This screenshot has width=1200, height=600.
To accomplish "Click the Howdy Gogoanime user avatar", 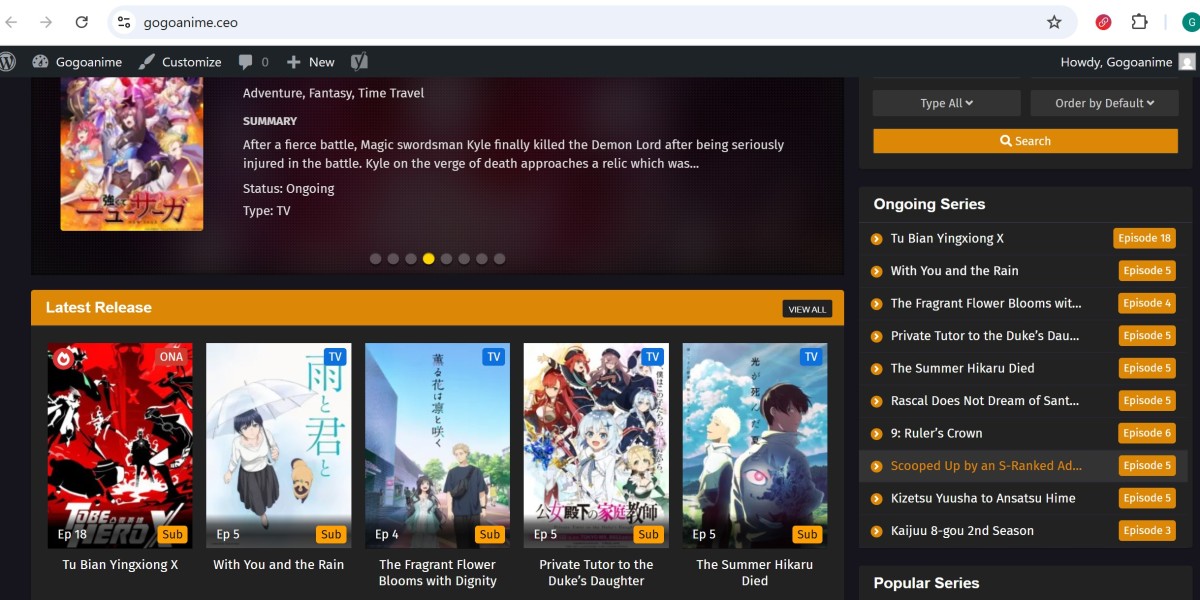I will 1187,62.
